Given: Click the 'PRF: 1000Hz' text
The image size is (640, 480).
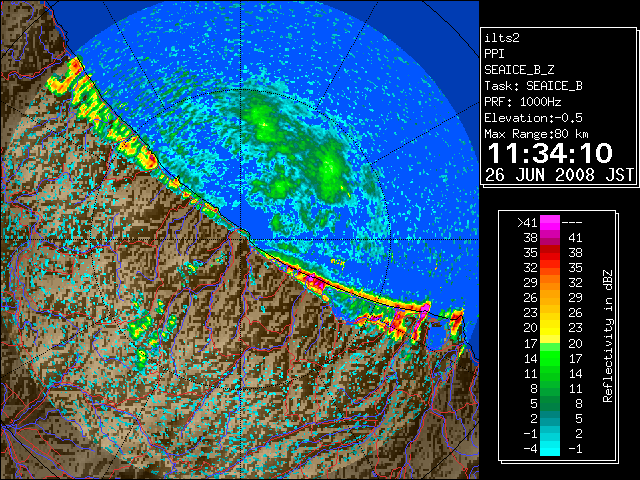Looking at the screenshot, I should [x=523, y=102].
